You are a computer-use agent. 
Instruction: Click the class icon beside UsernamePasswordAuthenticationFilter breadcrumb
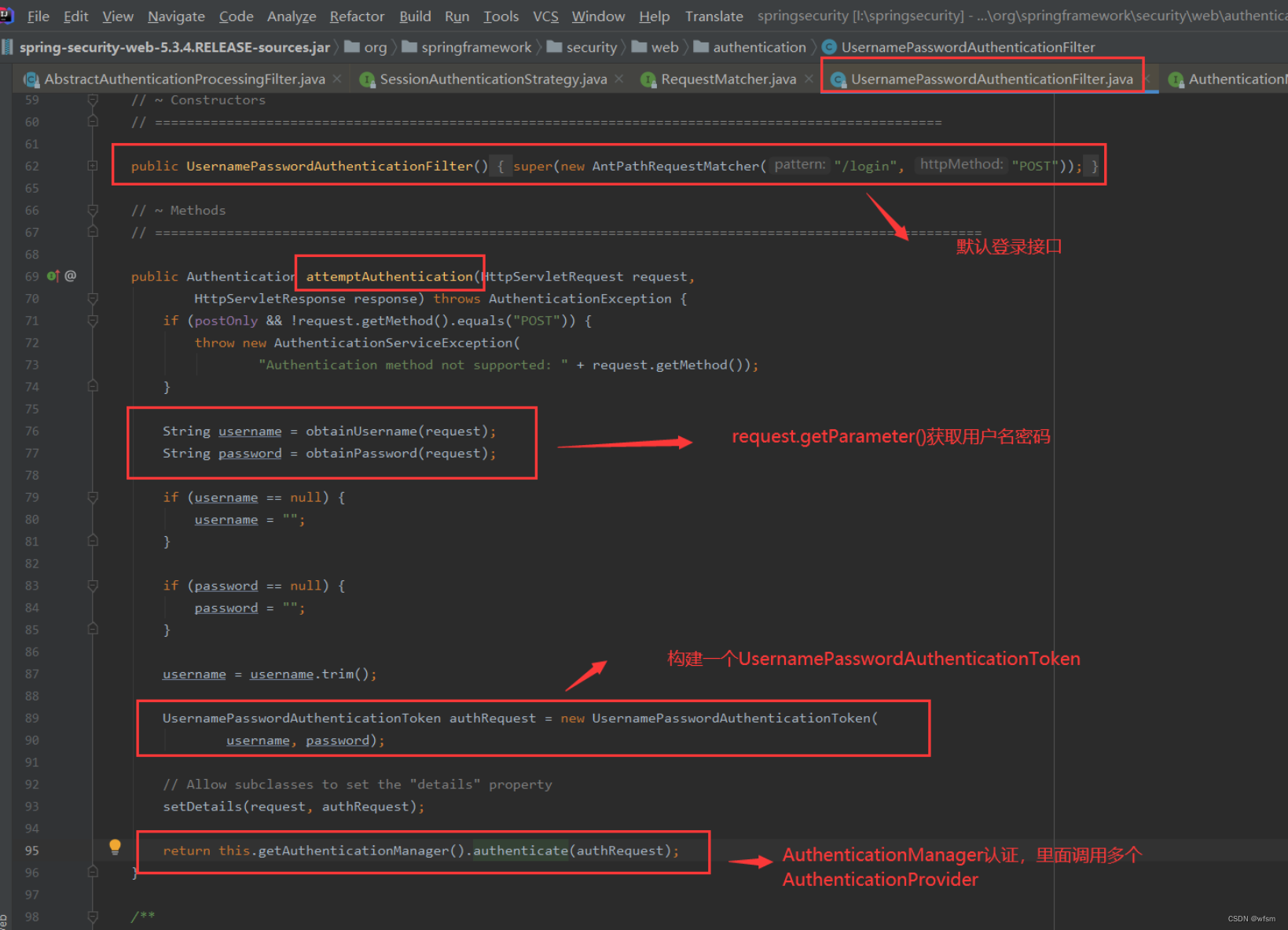coord(829,47)
